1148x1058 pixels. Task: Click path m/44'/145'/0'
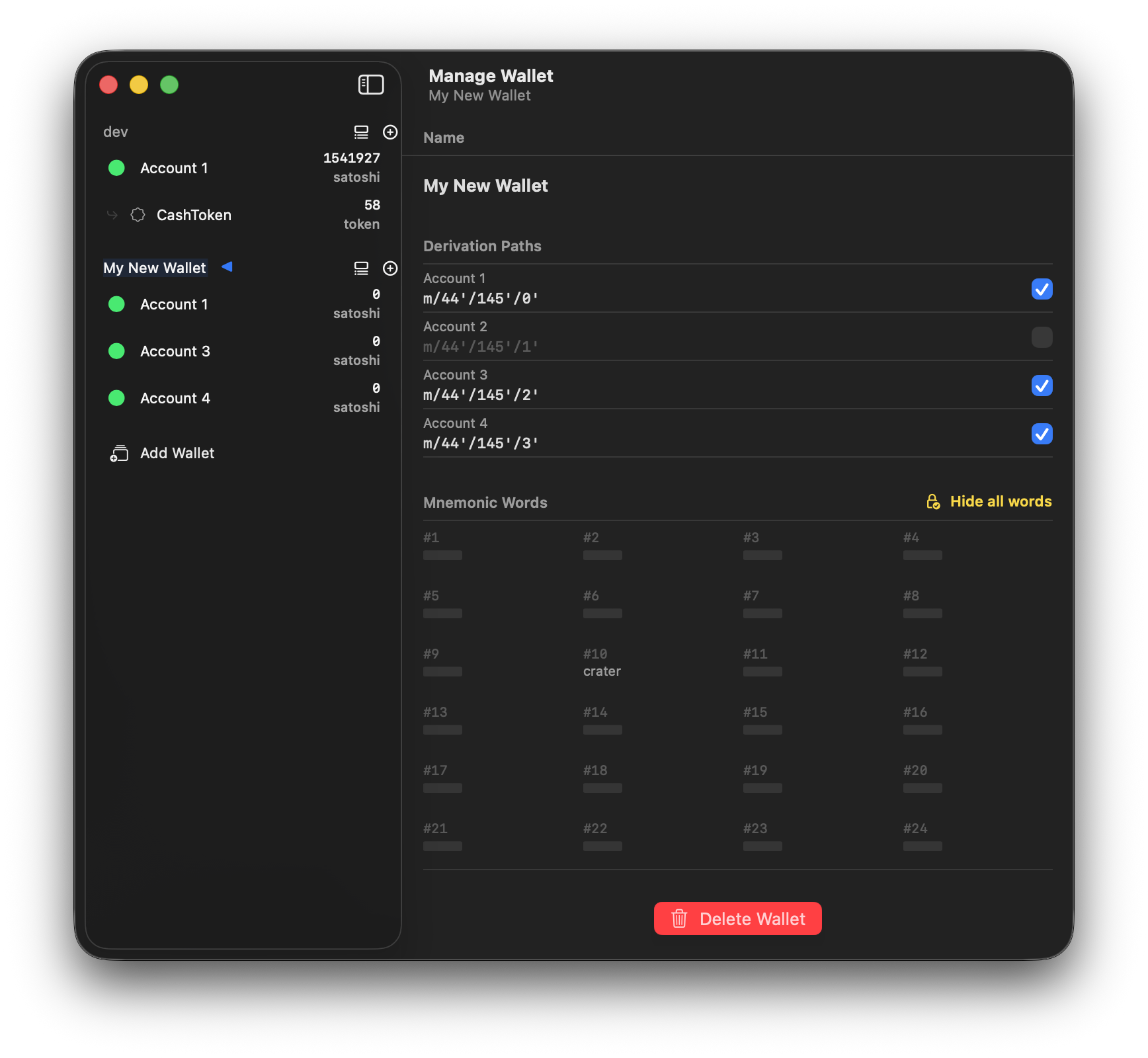(x=481, y=299)
